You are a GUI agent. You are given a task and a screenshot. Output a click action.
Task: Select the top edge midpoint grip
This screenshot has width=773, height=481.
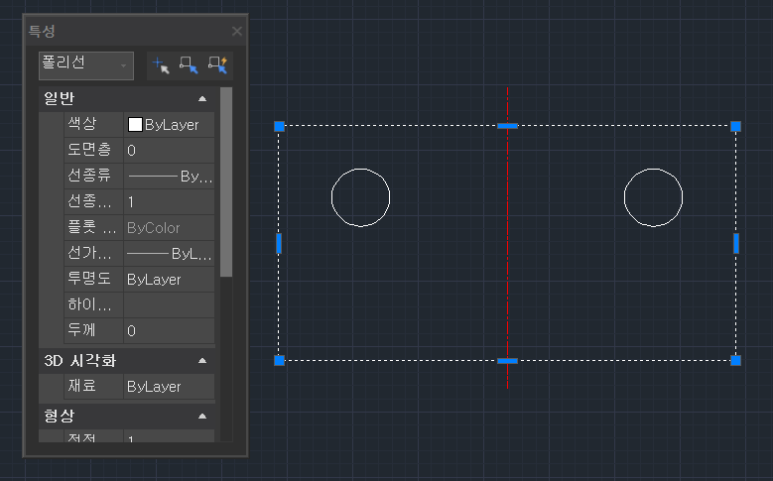[x=508, y=126]
